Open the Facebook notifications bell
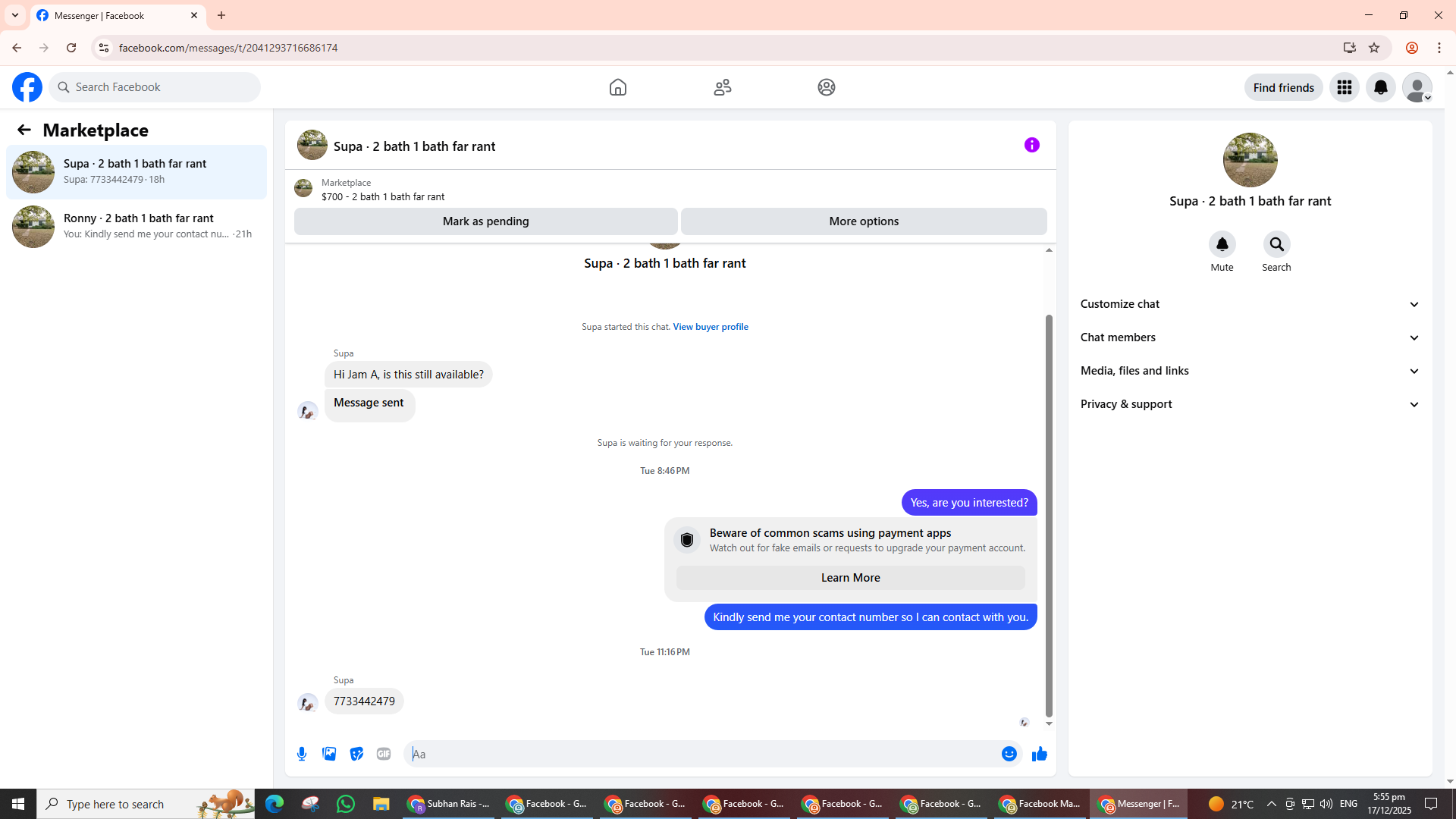 coord(1380,87)
